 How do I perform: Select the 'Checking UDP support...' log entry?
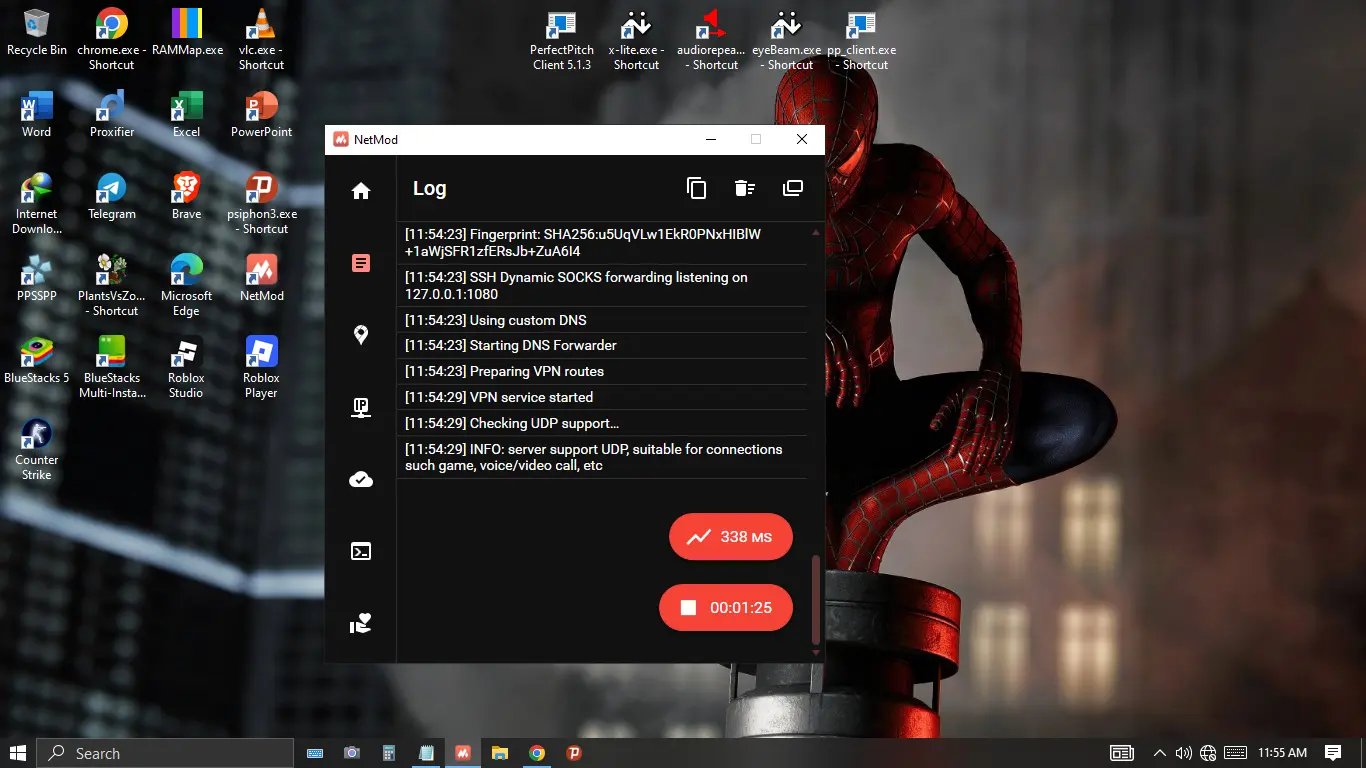[x=602, y=423]
